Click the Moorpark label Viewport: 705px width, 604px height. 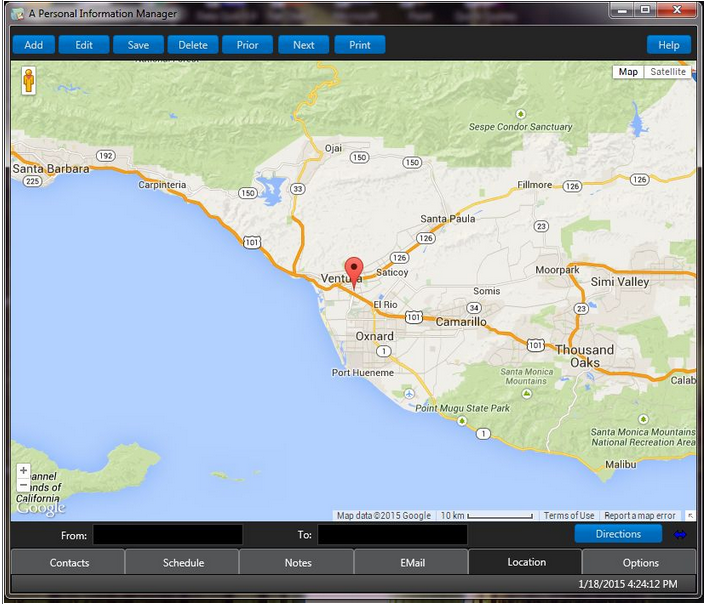point(557,270)
